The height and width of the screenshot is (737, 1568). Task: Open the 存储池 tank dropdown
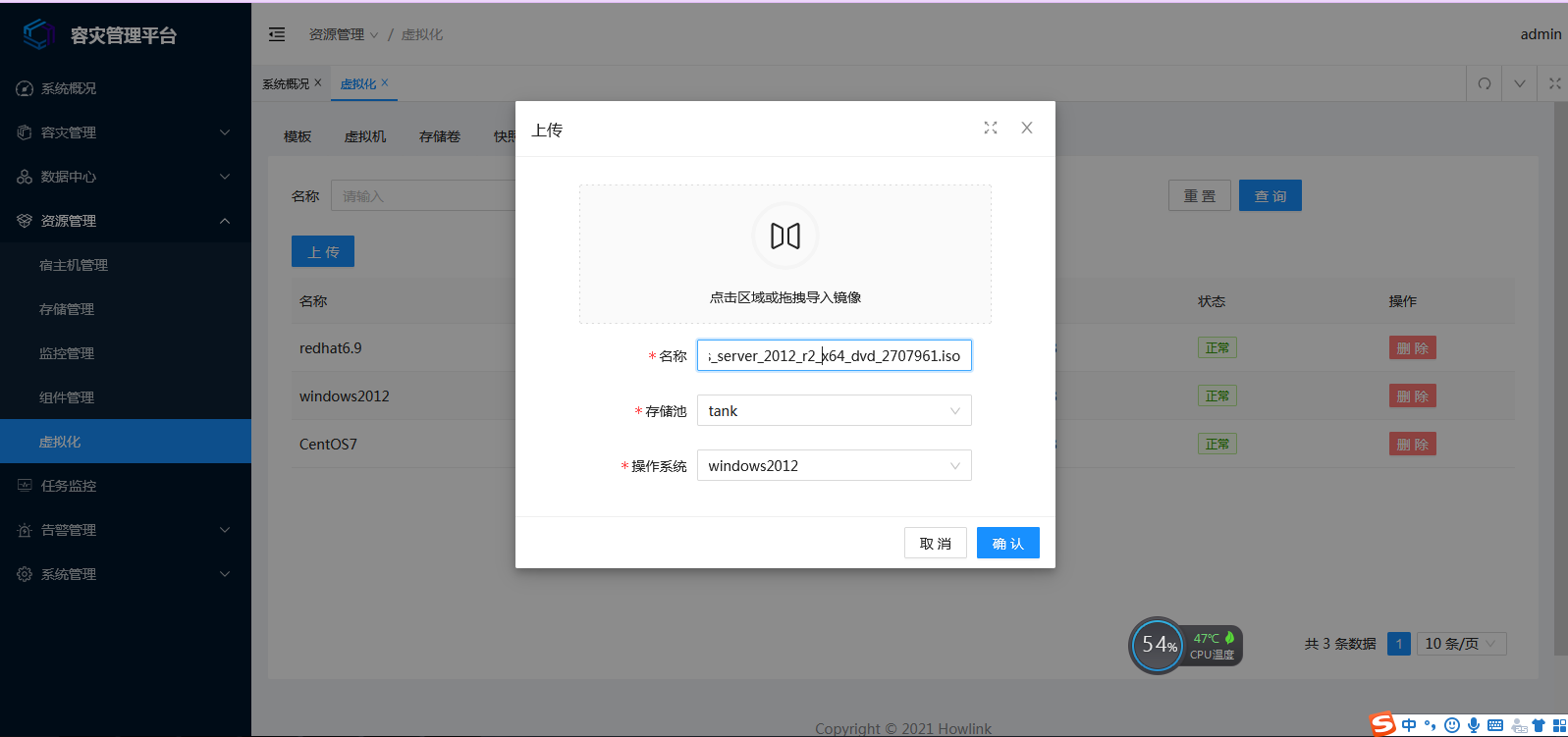[x=835, y=410]
